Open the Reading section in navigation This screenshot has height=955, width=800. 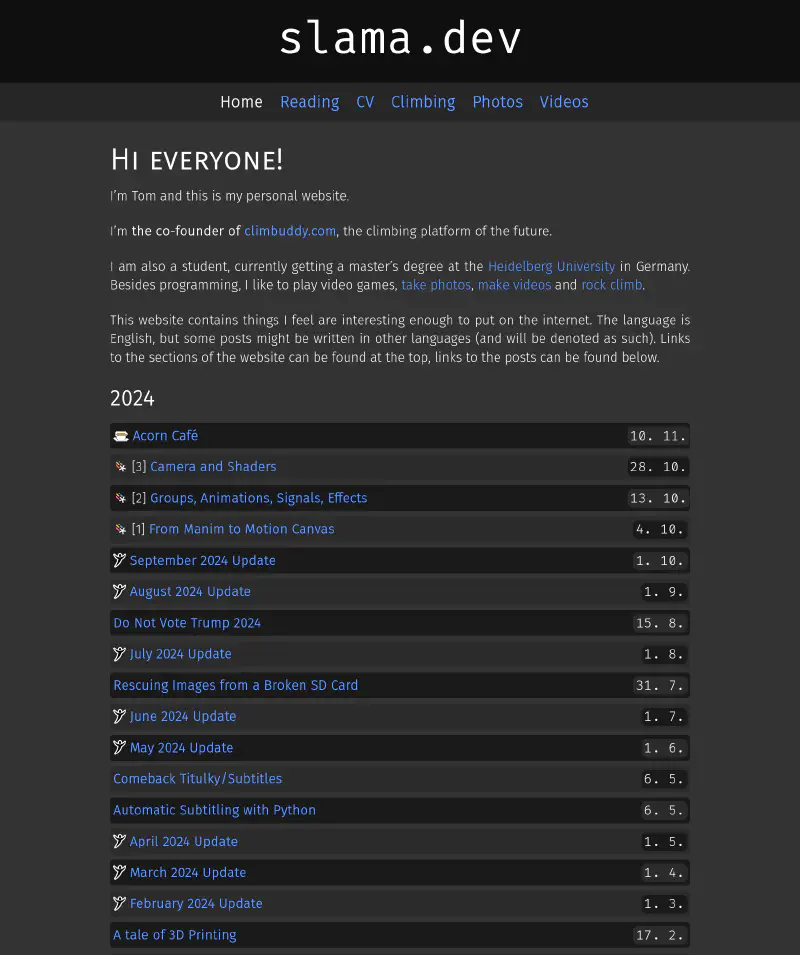tap(309, 102)
